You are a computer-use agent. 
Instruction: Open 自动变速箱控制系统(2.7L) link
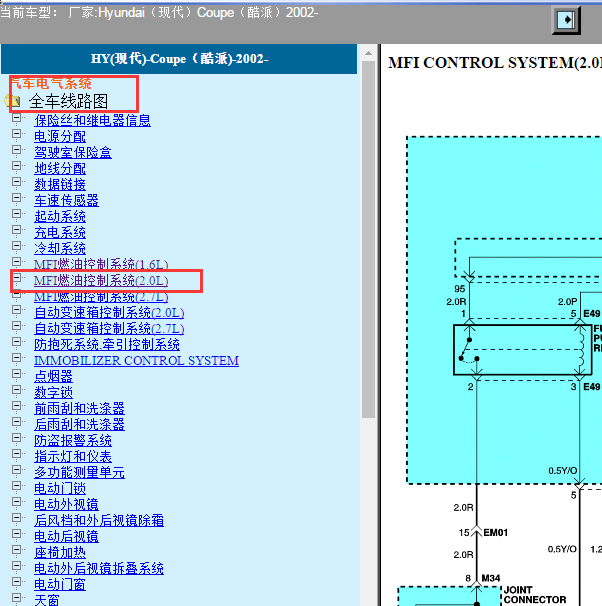pos(109,329)
